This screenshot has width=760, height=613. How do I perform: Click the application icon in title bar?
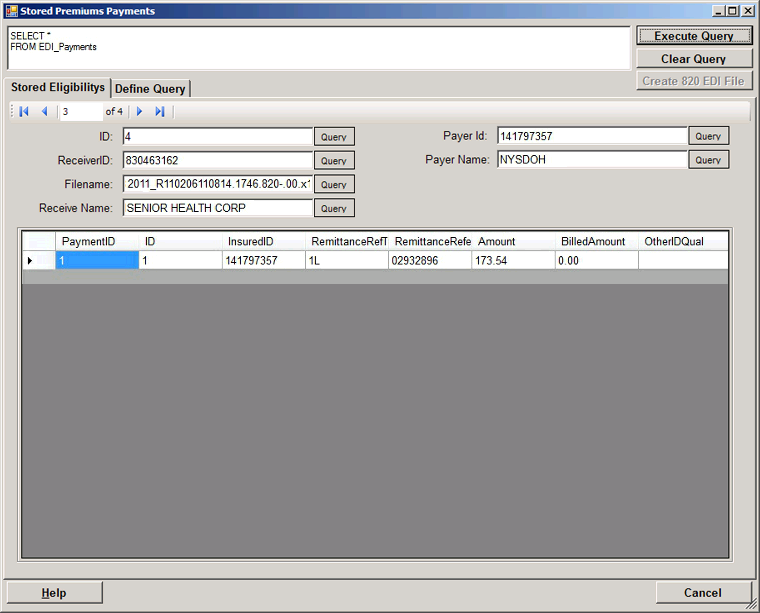(11, 11)
